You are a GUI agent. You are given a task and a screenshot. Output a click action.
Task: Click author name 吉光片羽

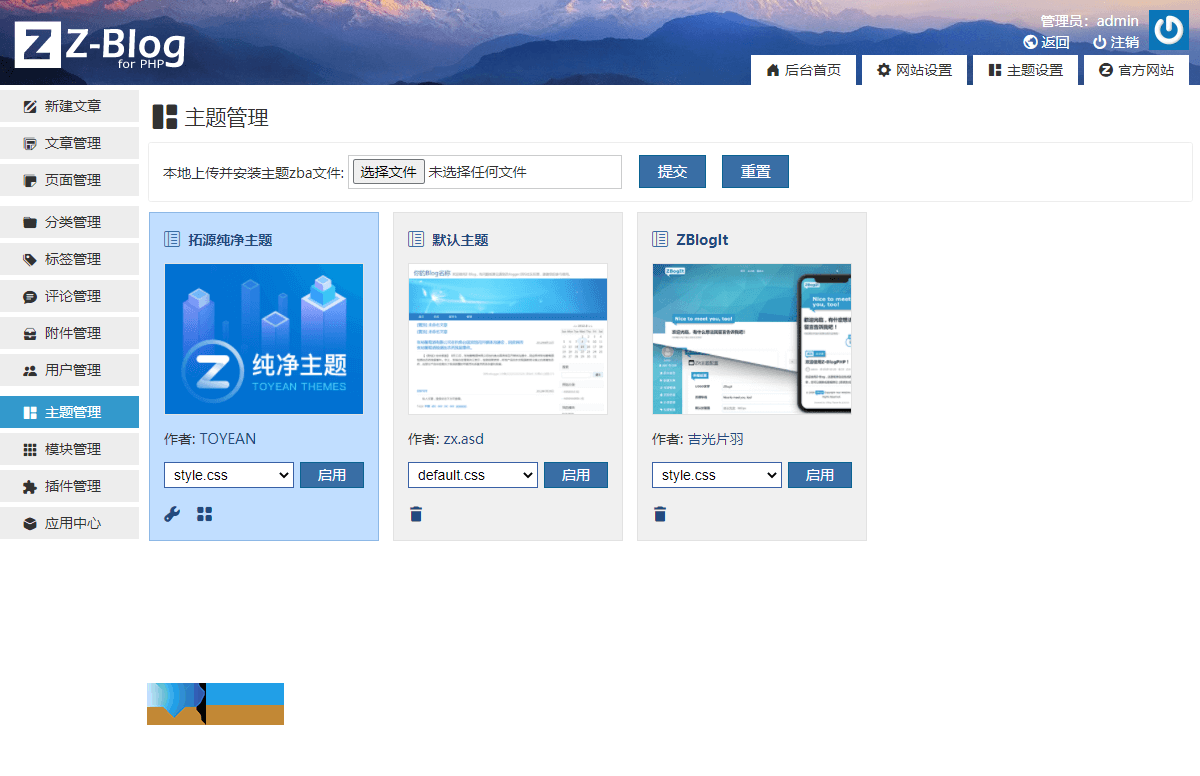pyautogui.click(x=716, y=439)
